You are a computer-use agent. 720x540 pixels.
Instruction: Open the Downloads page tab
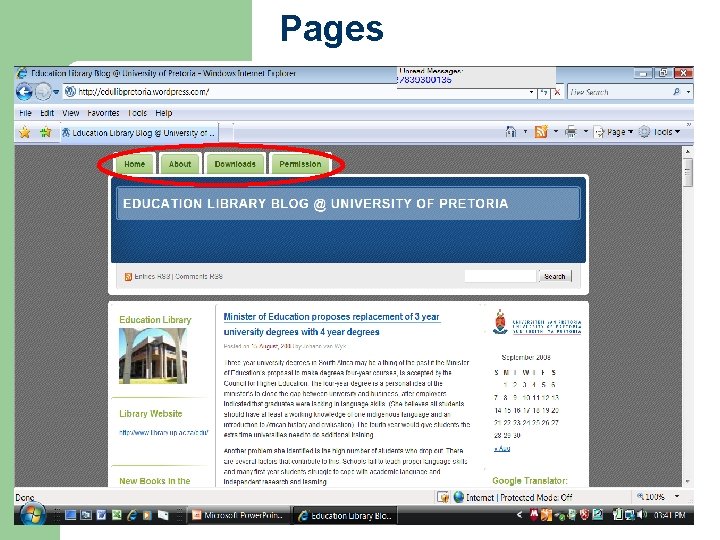tap(235, 164)
